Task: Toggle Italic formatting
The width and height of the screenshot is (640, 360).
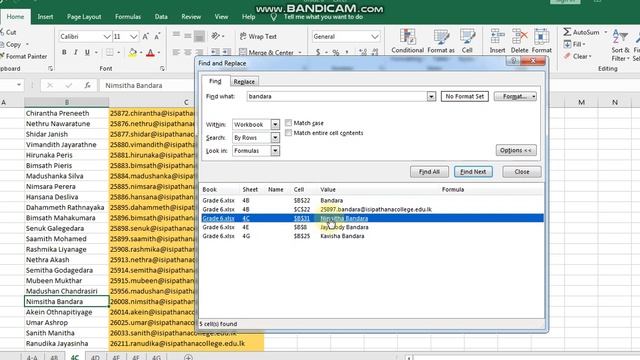Action: (x=76, y=53)
